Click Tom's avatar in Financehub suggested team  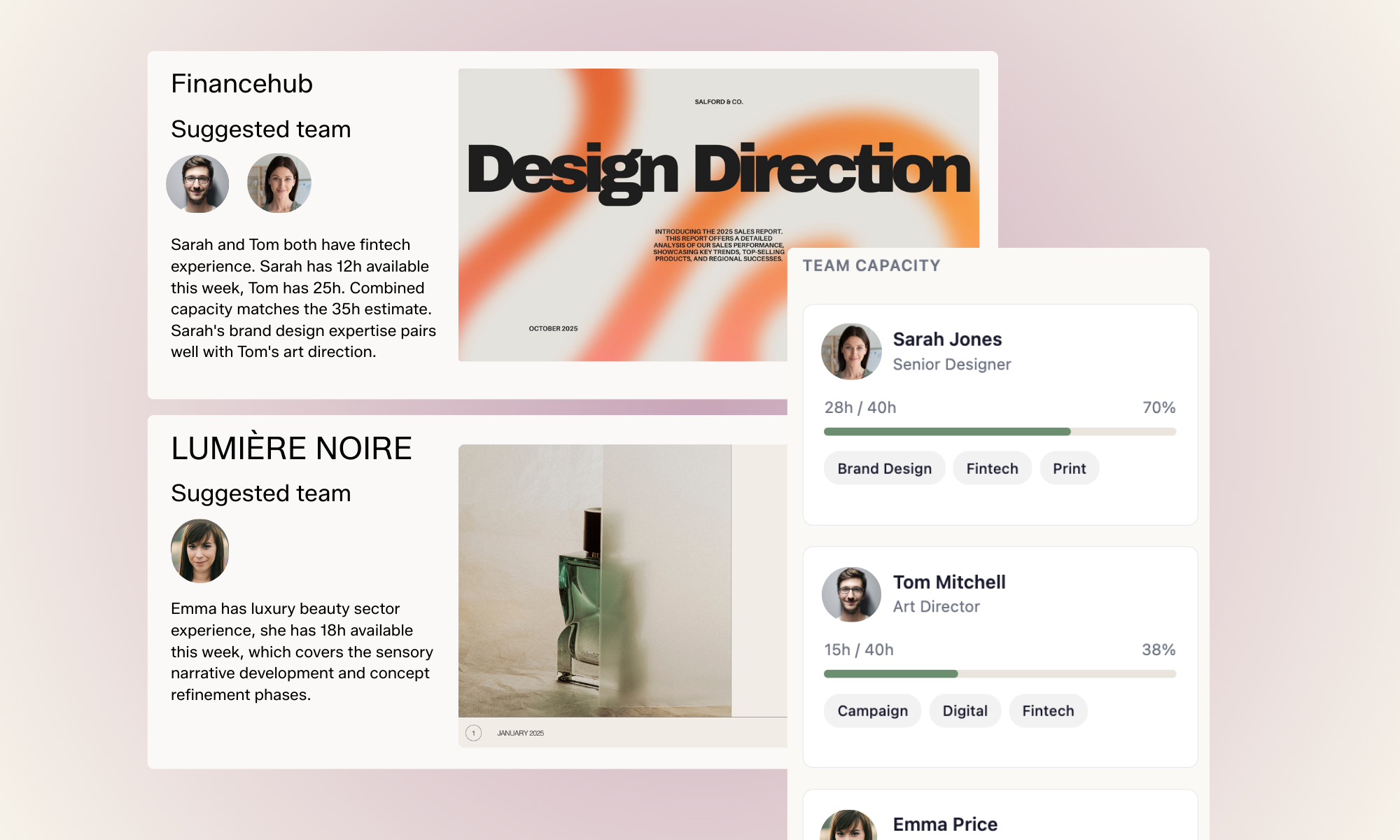197,184
